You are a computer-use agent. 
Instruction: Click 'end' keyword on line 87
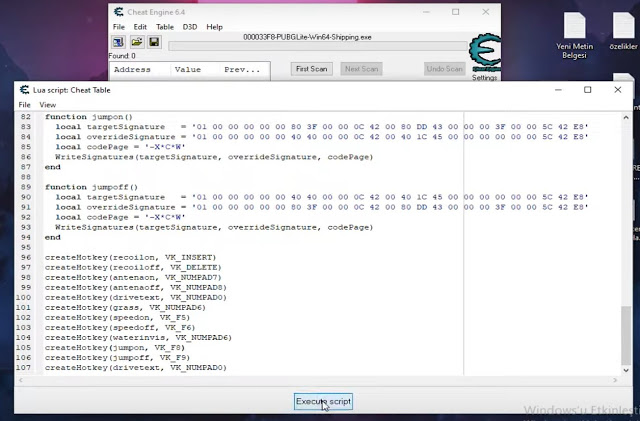pos(53,167)
